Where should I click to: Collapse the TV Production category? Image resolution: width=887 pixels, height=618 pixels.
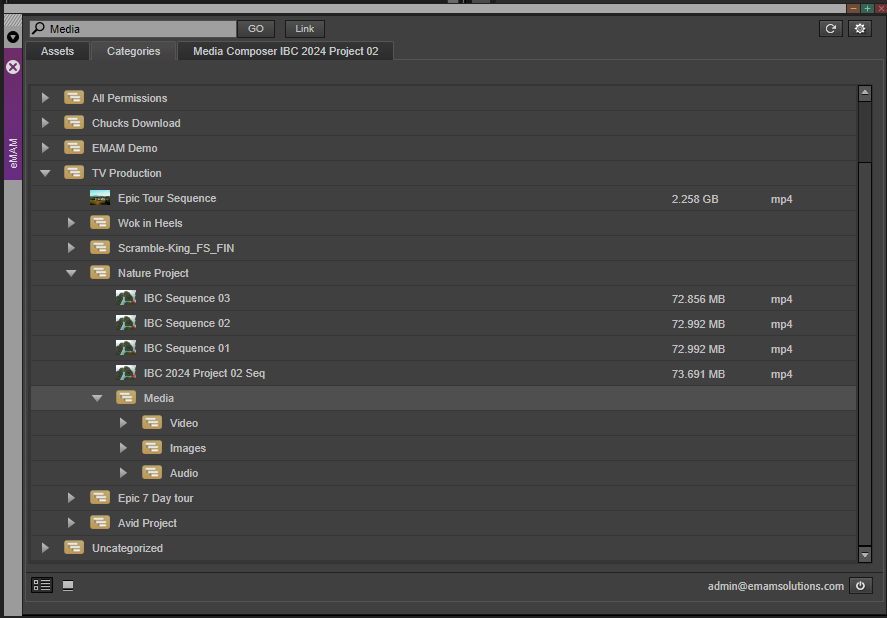pos(45,173)
